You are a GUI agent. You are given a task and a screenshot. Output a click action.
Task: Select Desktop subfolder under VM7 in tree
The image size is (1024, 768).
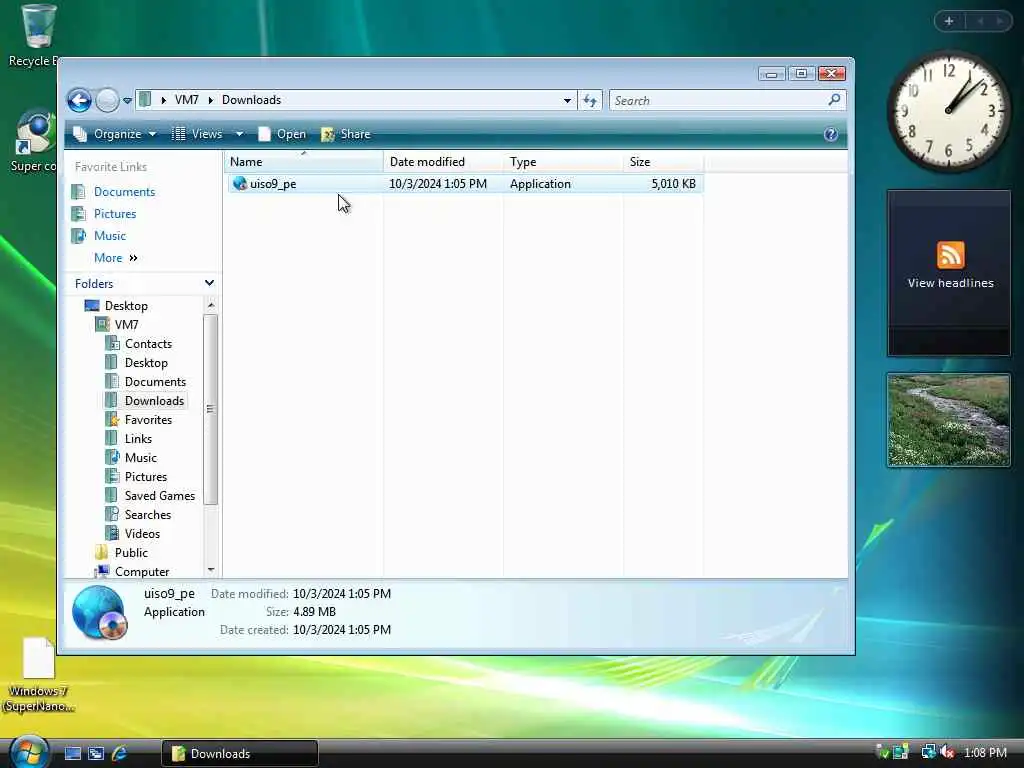146,362
